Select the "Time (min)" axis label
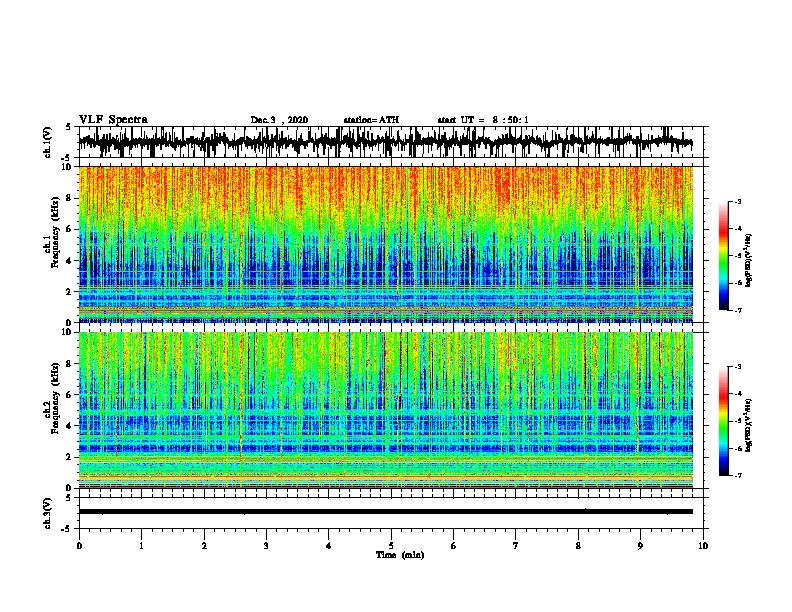This screenshot has height=612, width=792. 400,555
